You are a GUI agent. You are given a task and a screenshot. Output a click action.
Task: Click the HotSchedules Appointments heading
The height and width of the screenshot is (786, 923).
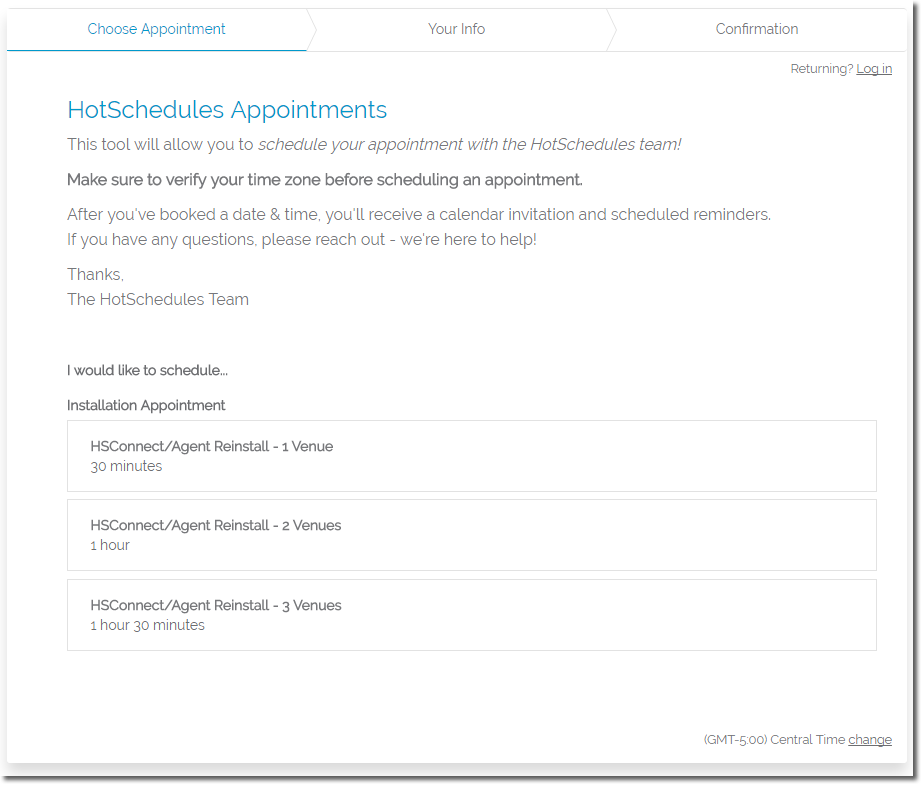click(227, 110)
